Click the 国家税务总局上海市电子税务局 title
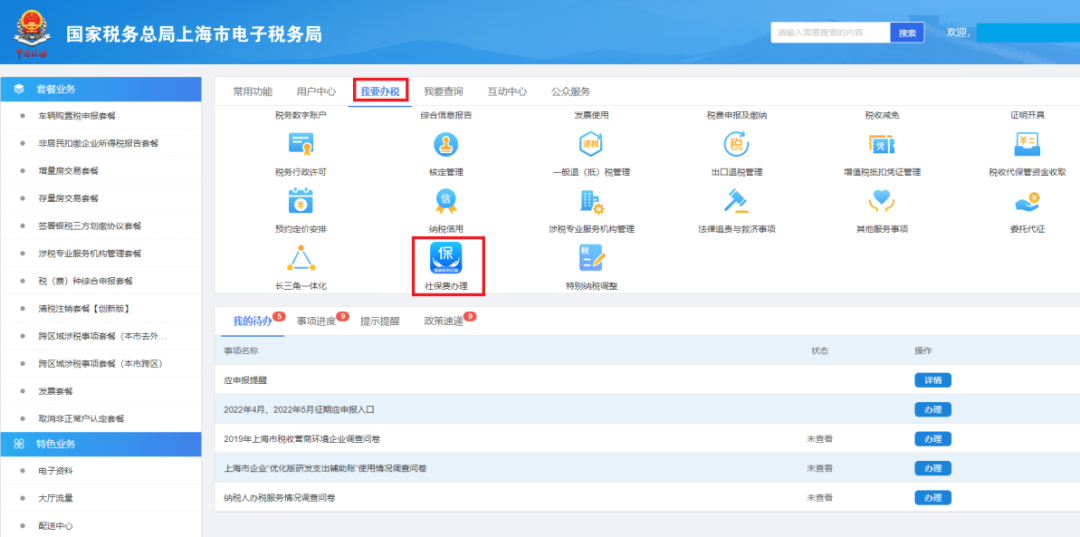This screenshot has width=1080, height=537. point(194,34)
